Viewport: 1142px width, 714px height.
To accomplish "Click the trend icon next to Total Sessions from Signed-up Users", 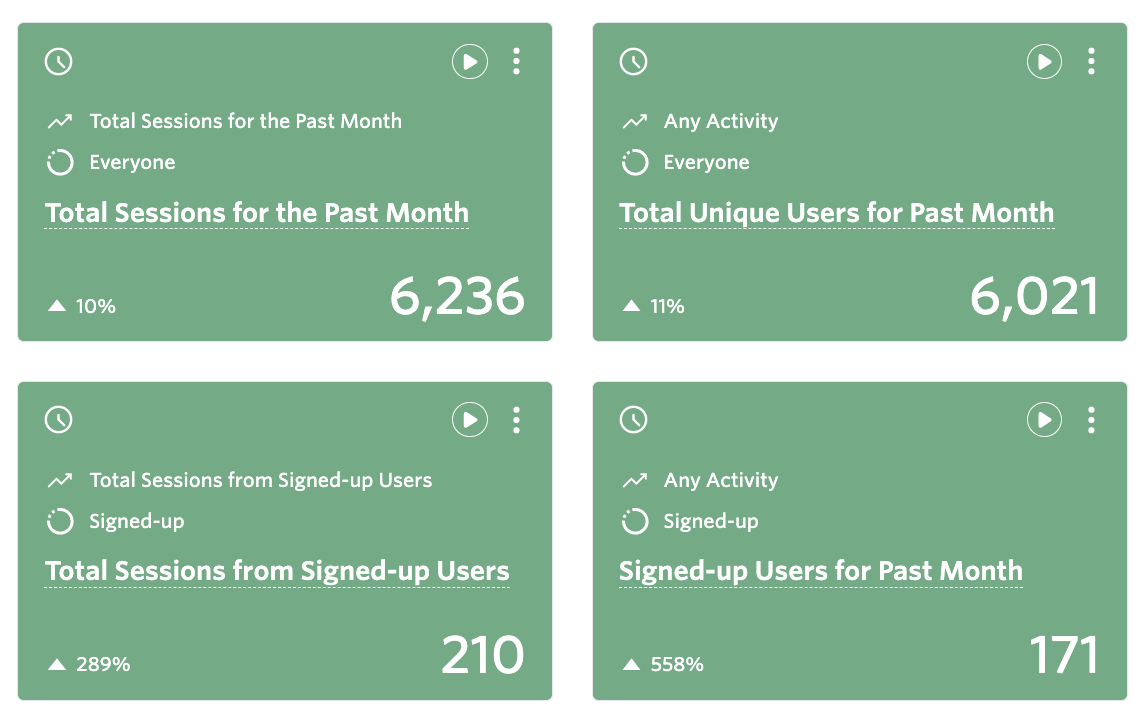I will (62, 479).
